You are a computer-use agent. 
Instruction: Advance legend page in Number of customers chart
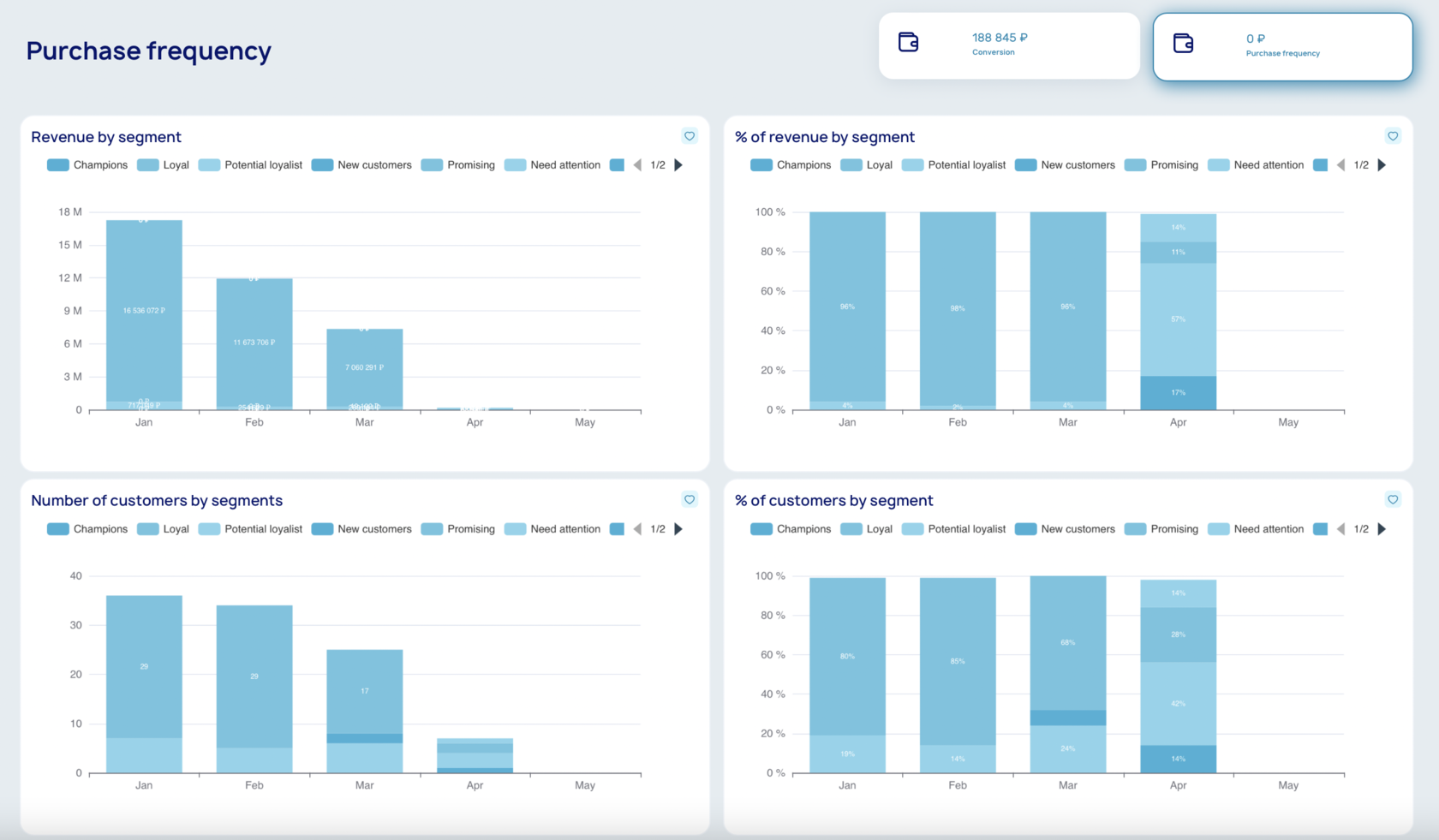coord(678,529)
